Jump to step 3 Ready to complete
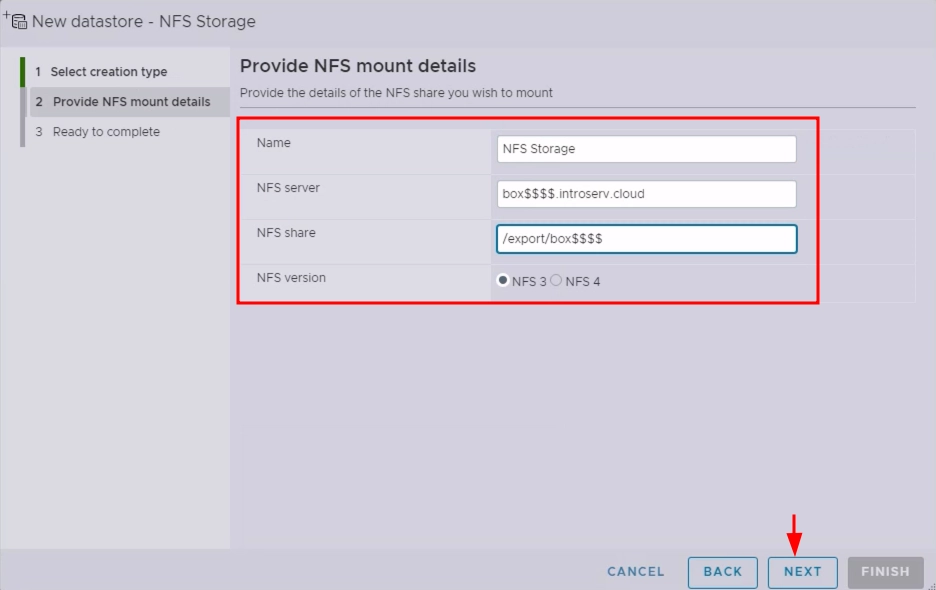936x590 pixels. pos(105,132)
